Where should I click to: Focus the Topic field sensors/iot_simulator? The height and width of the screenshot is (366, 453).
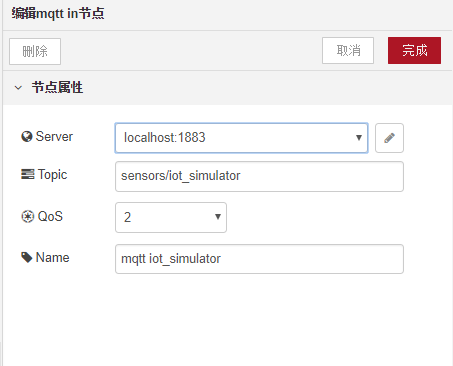(259, 176)
